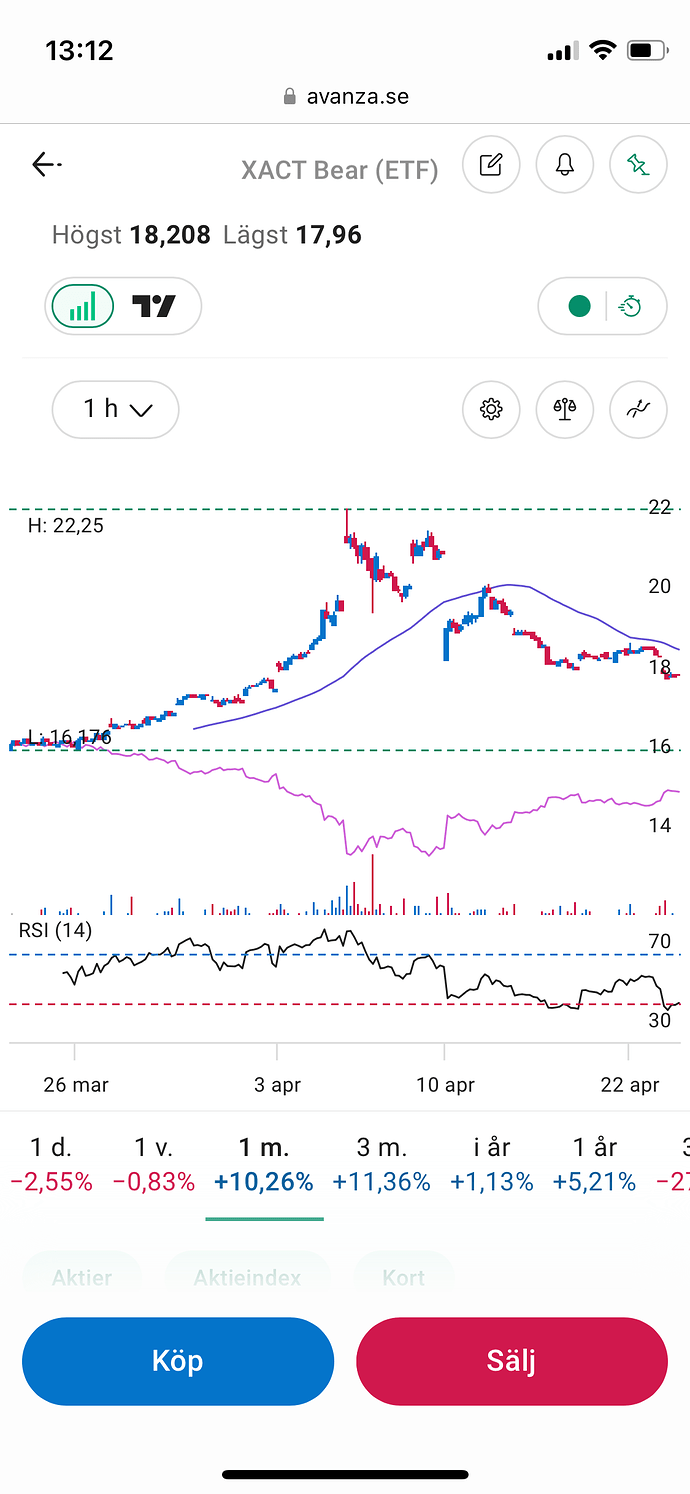Open the note edit pencil icon
This screenshot has height=1494, width=690.
click(491, 165)
